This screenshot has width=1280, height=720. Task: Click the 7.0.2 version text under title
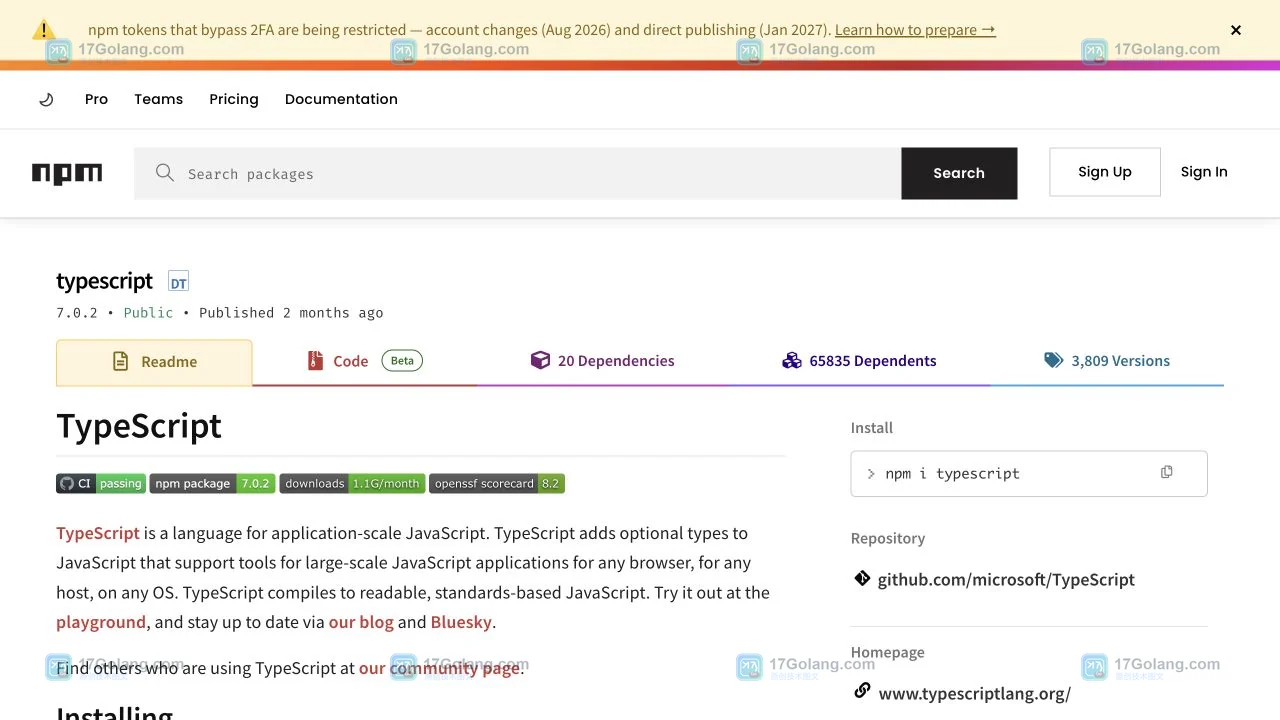(77, 313)
